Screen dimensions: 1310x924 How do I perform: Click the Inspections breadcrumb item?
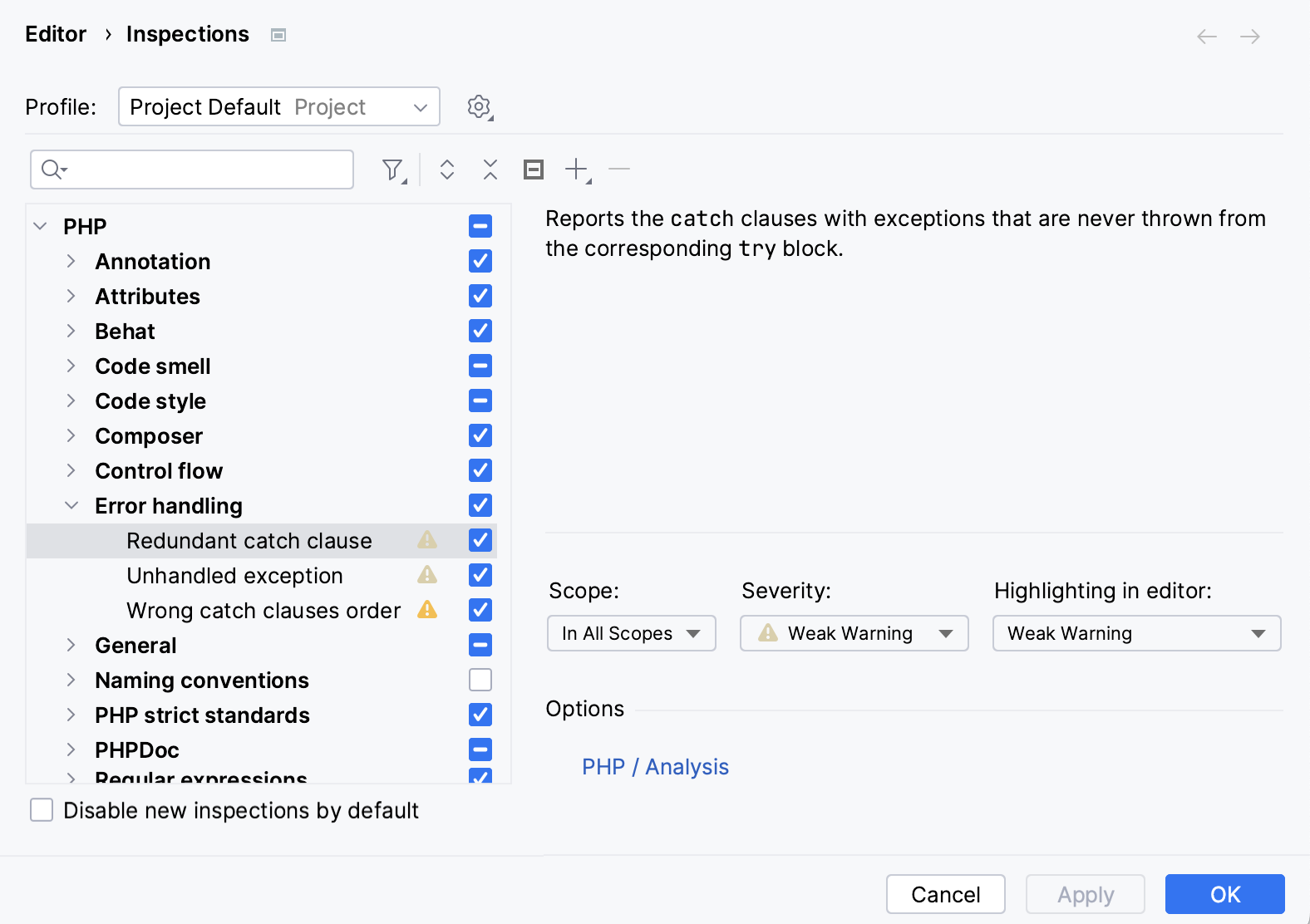(187, 34)
